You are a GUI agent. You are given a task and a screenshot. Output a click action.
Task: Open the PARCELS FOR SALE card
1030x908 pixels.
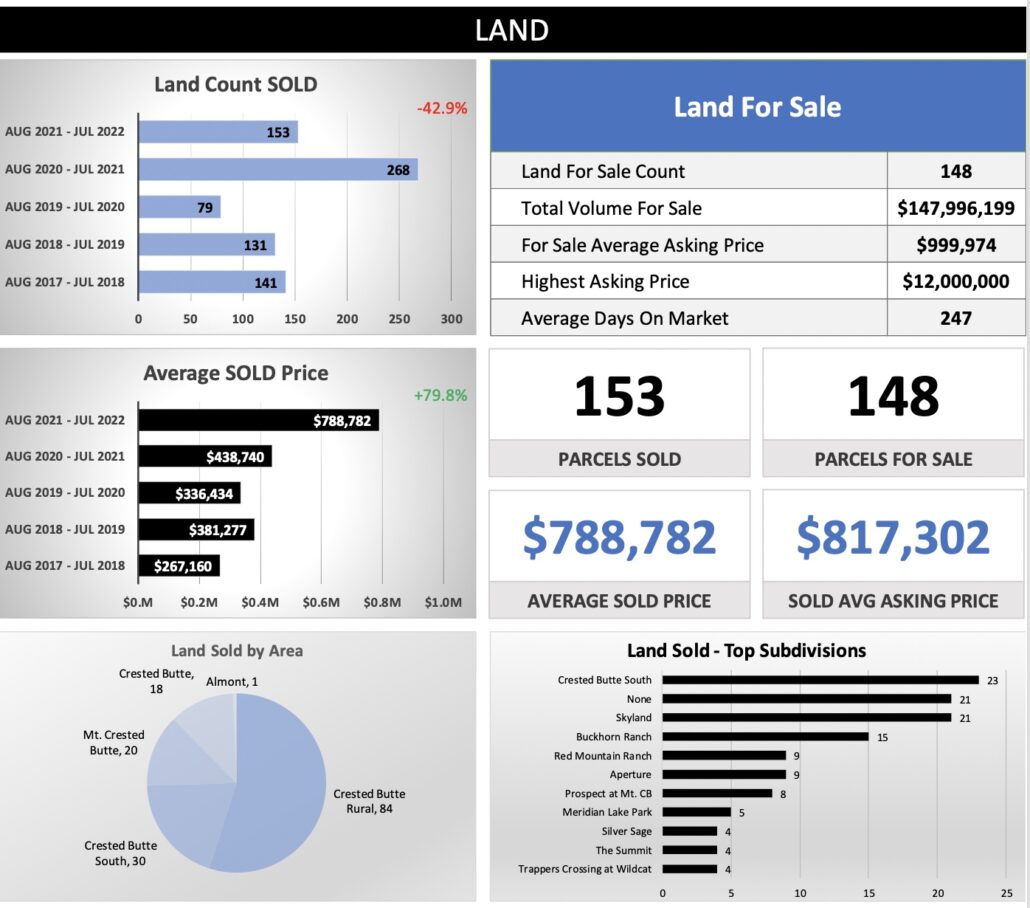(893, 412)
